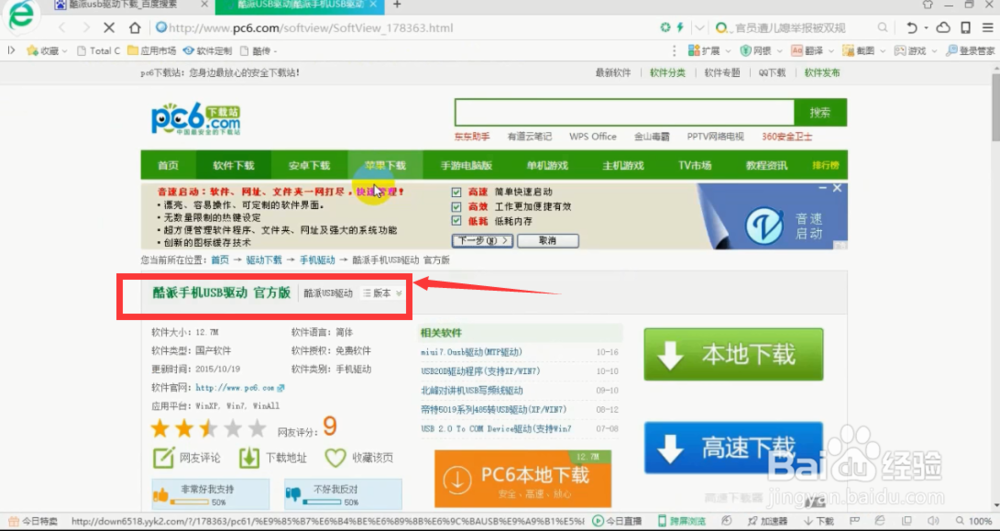Switch to the Baidu search results tab
1000x531 pixels.
(126, 5)
